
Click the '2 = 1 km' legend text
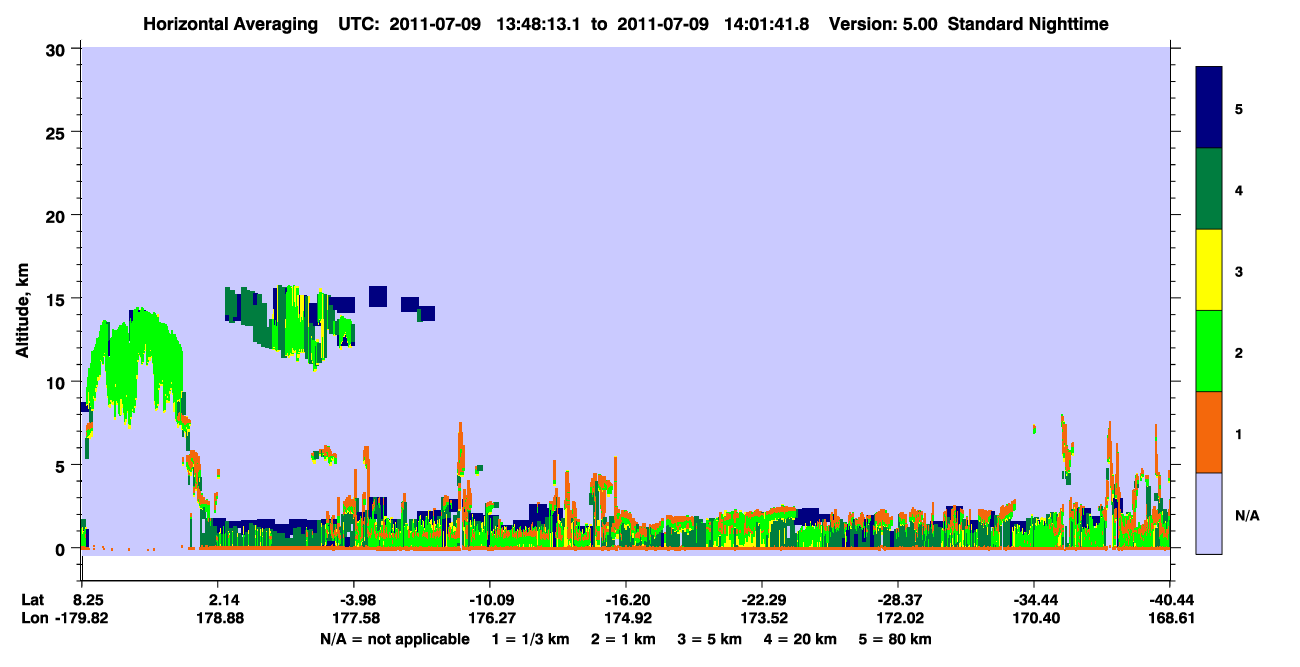click(x=622, y=639)
